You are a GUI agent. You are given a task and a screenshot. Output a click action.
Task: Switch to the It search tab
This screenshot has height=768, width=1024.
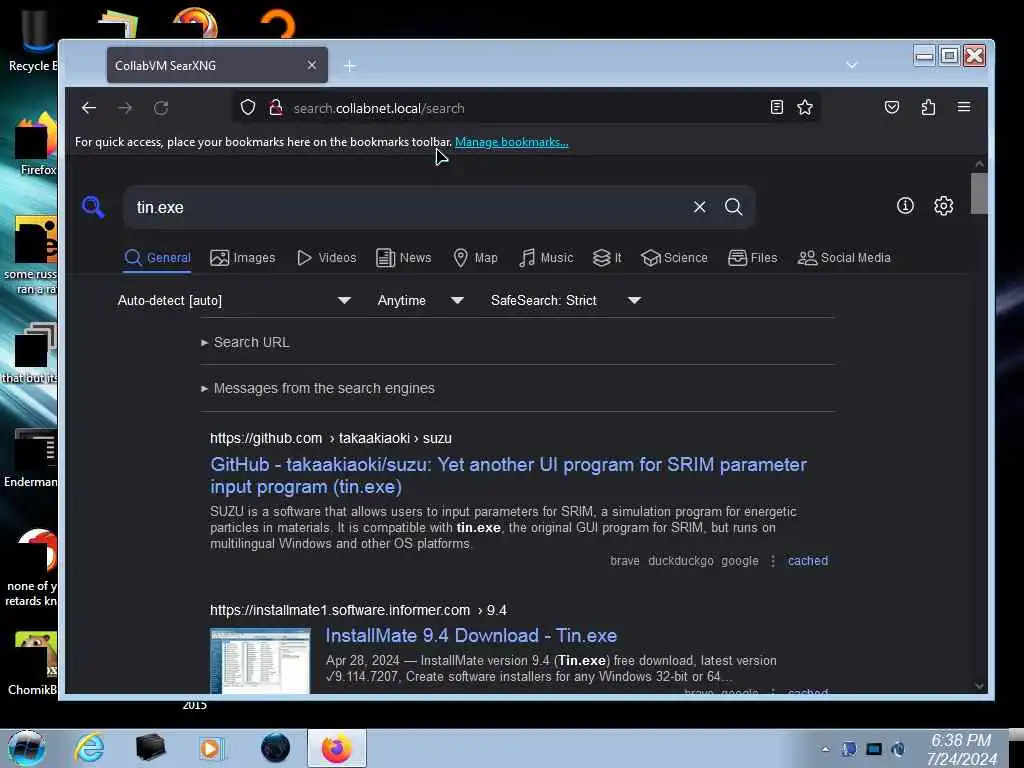(607, 257)
